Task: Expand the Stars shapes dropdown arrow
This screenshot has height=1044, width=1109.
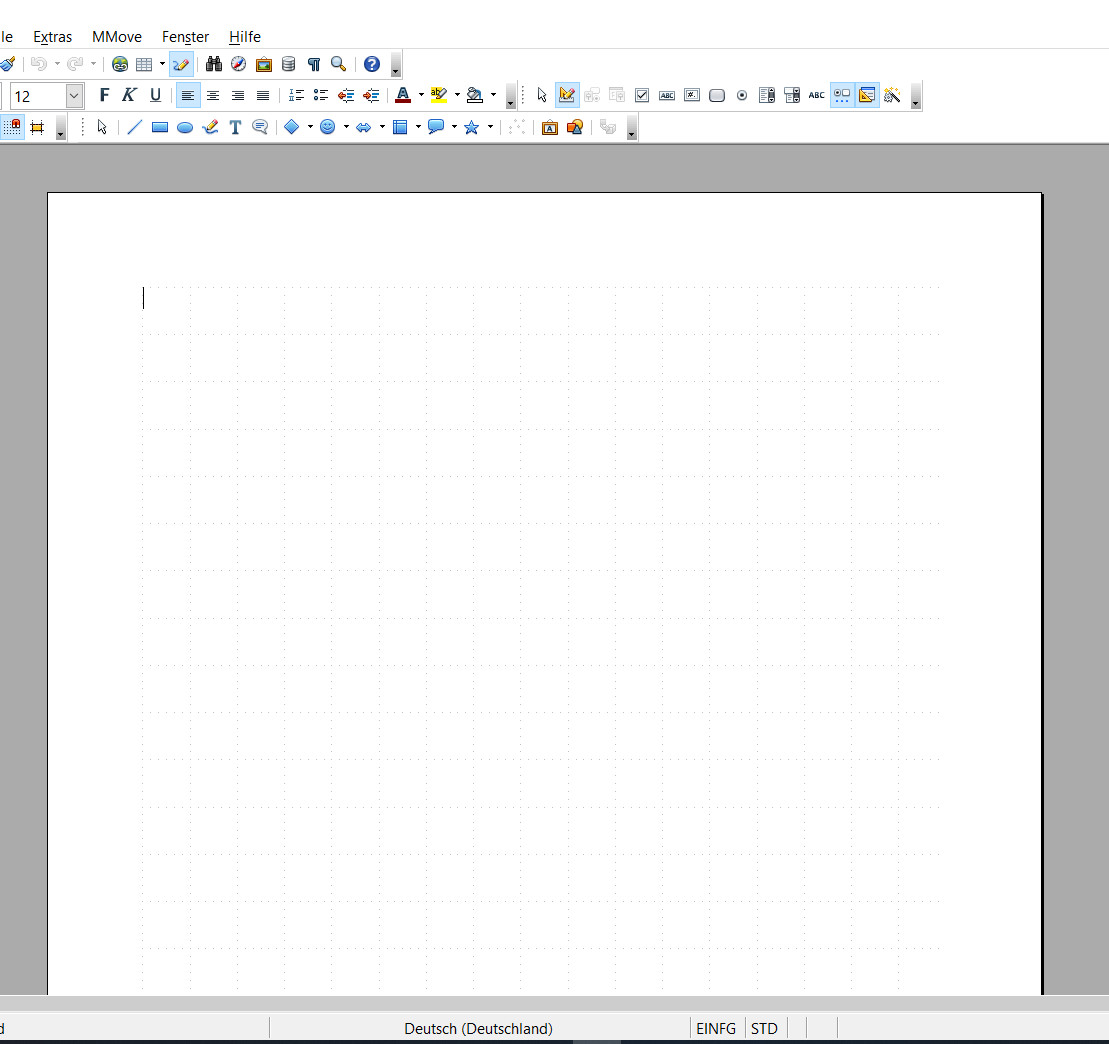Action: click(490, 127)
